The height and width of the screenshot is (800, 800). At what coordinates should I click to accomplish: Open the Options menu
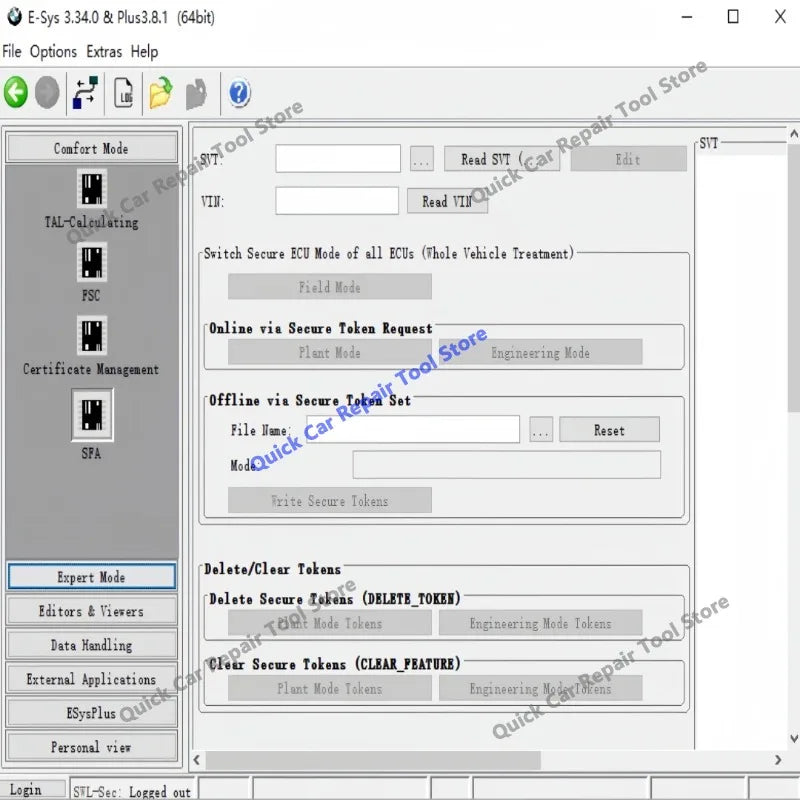tap(53, 52)
